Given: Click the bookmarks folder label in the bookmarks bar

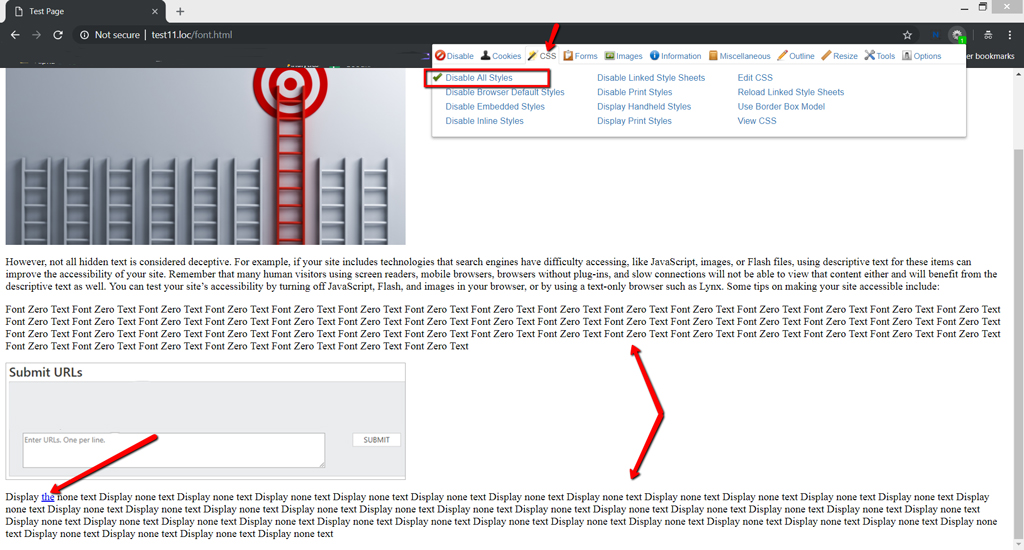Looking at the screenshot, I should [x=990, y=56].
